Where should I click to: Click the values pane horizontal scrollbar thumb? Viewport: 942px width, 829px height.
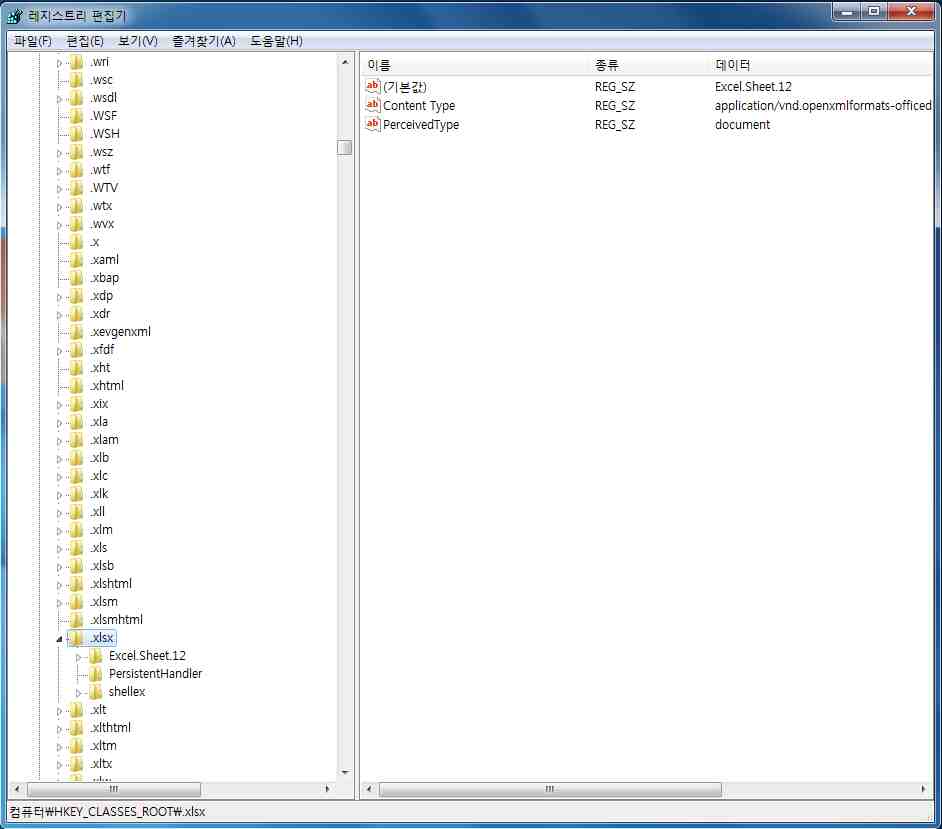(x=550, y=789)
